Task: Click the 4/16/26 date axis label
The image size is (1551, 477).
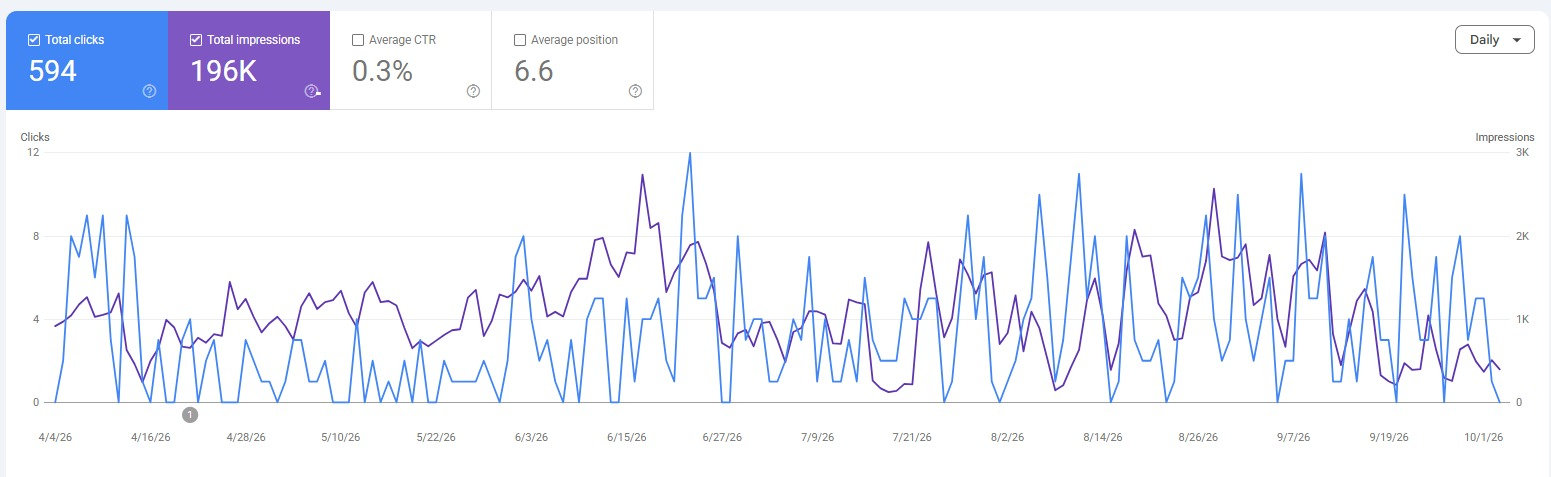Action: click(150, 437)
